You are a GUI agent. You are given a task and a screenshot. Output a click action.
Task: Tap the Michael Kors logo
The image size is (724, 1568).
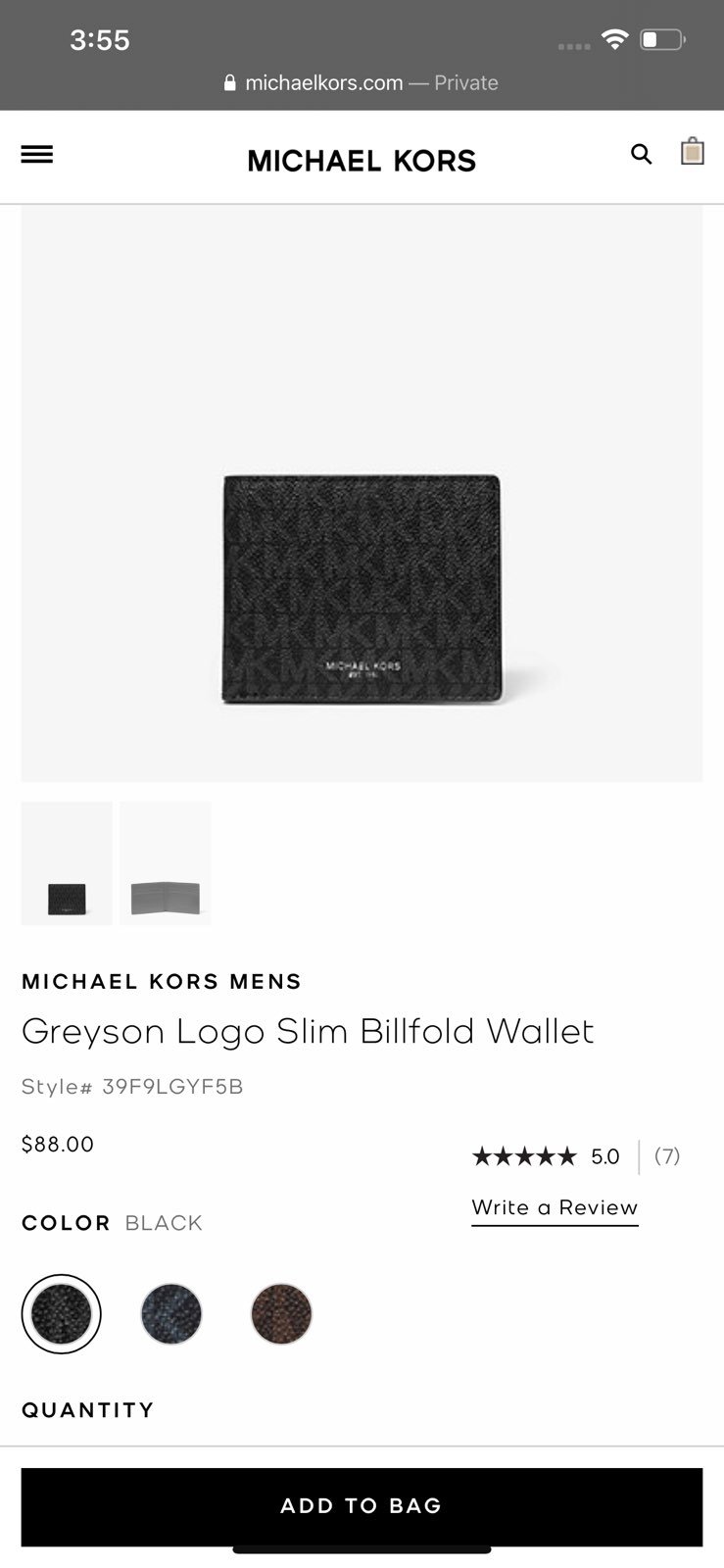click(362, 161)
